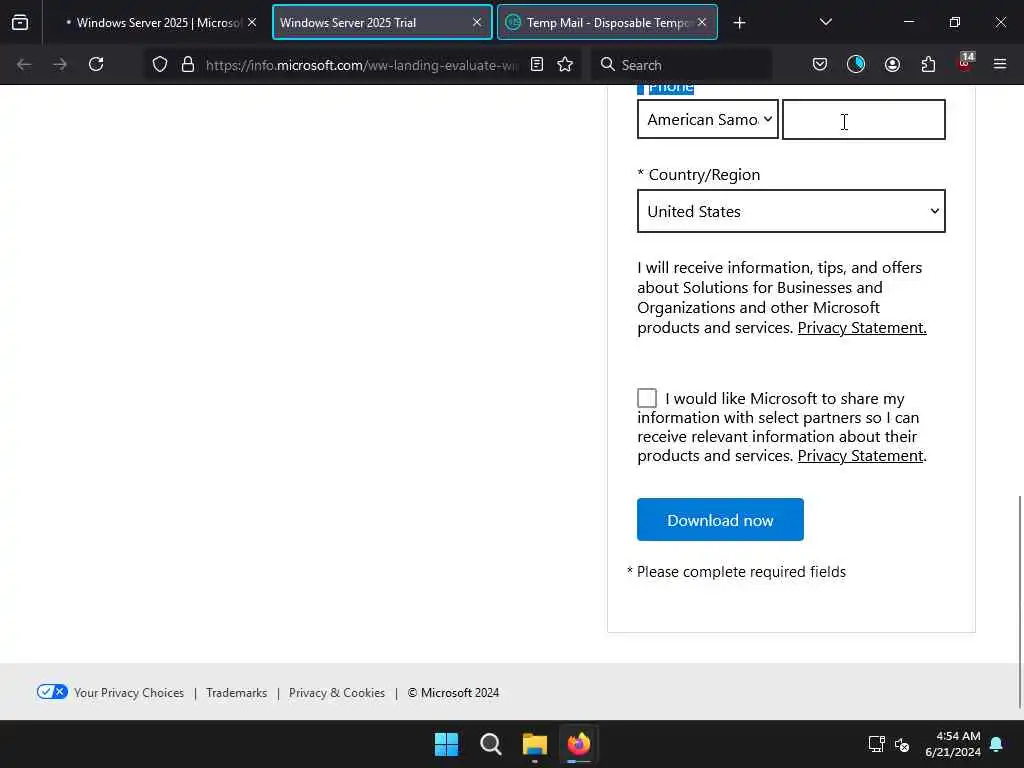Bookmark this page with star
The height and width of the screenshot is (768, 1024).
[566, 64]
